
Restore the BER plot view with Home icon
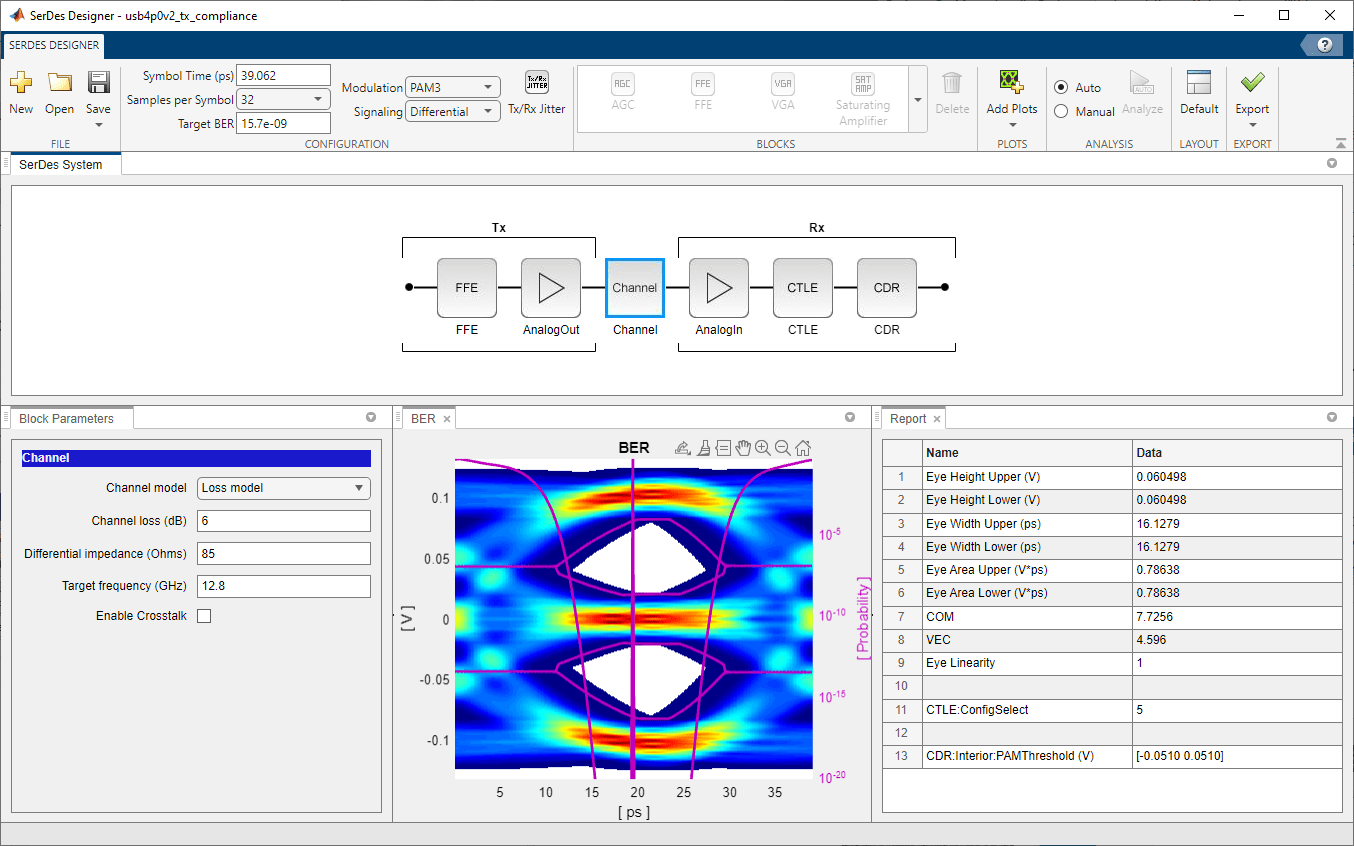803,448
